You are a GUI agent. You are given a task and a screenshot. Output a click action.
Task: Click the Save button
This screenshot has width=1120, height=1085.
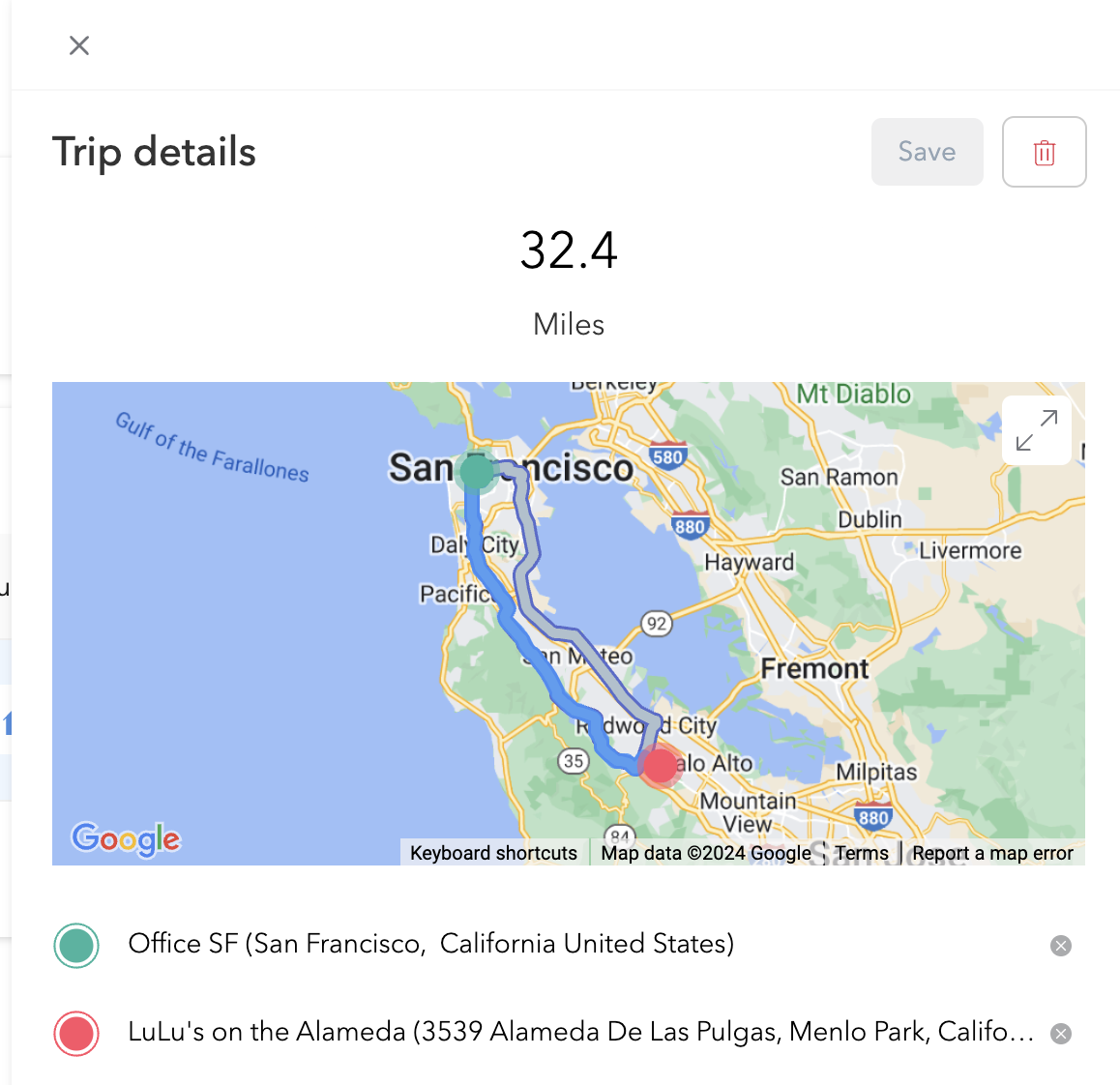click(x=927, y=152)
